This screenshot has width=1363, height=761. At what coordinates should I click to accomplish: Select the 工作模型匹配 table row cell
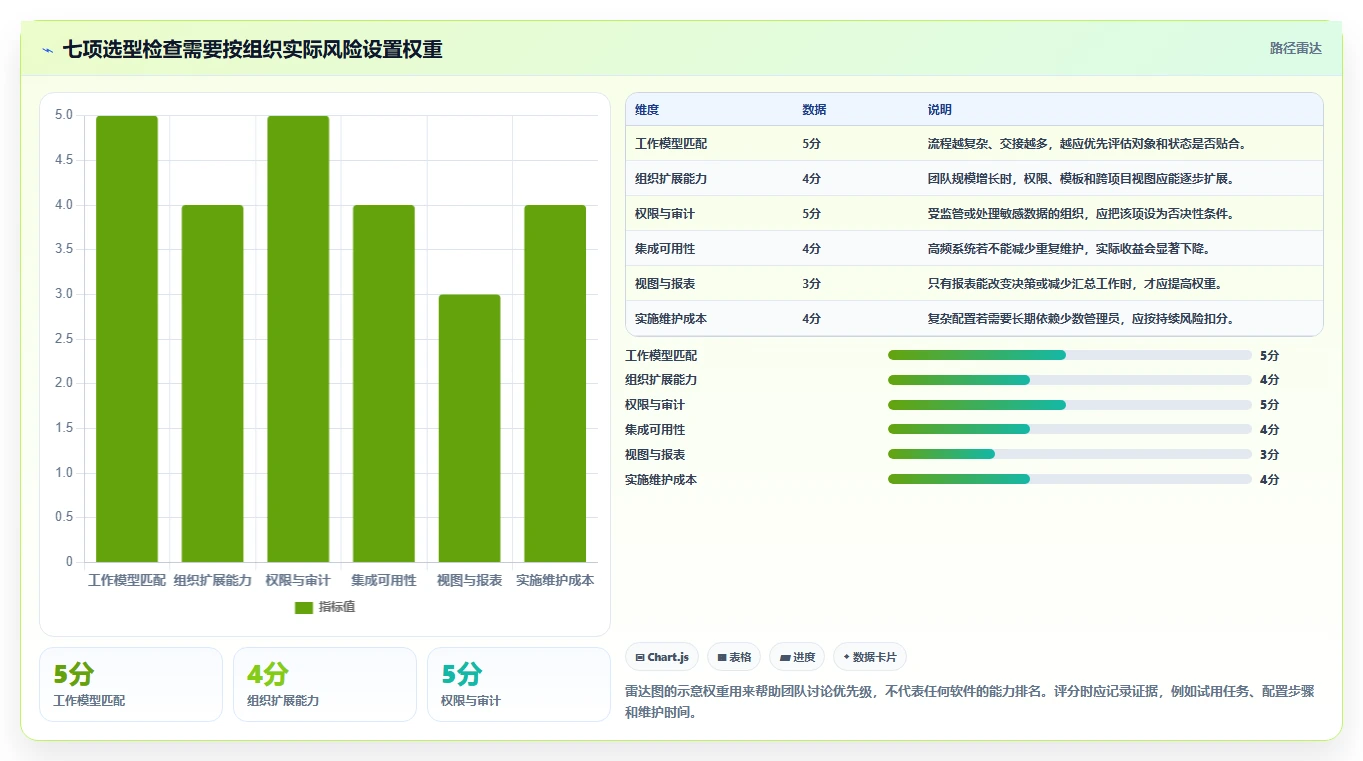pos(671,144)
